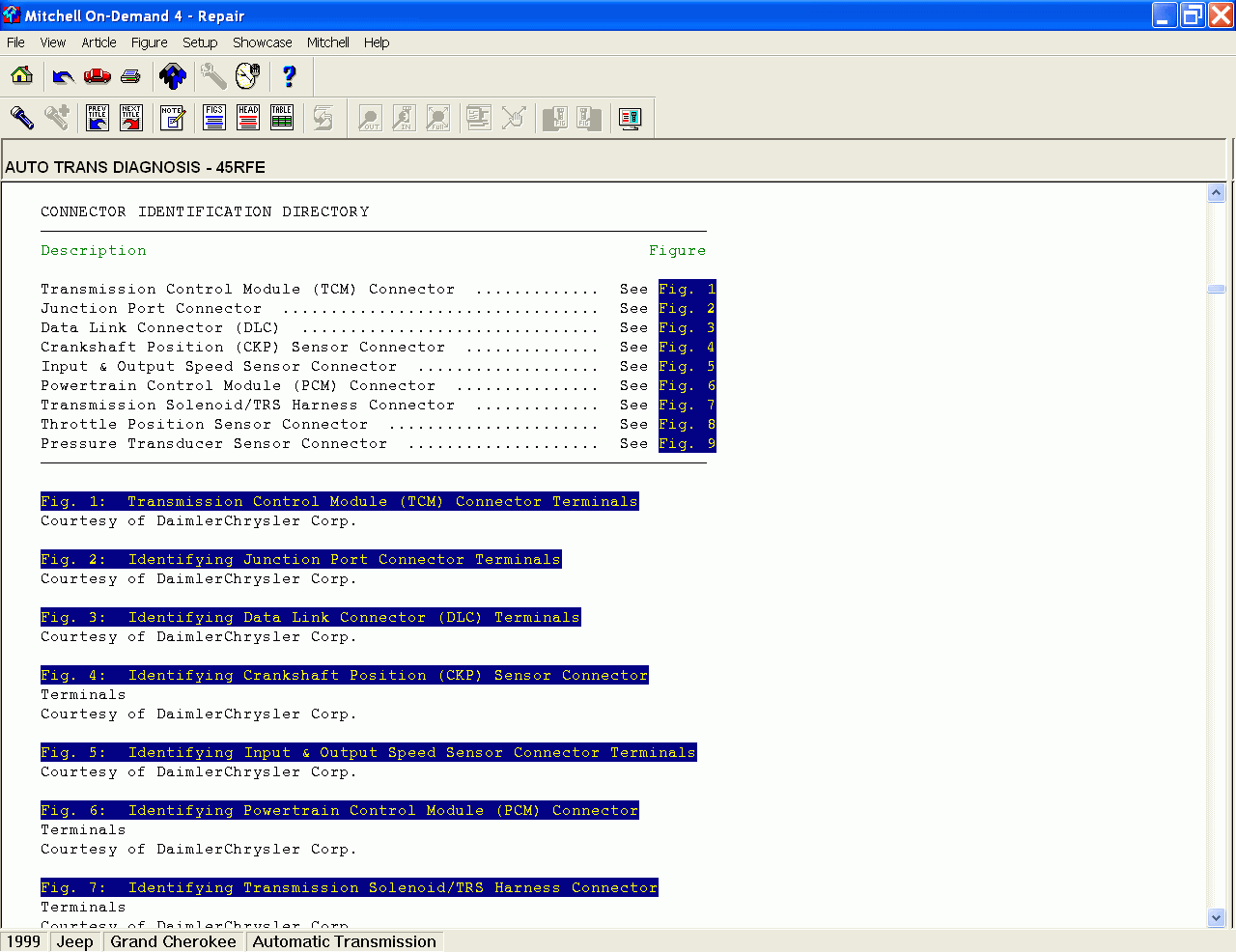Click the vertical scrollbar thumb
The image size is (1236, 952).
1217,289
